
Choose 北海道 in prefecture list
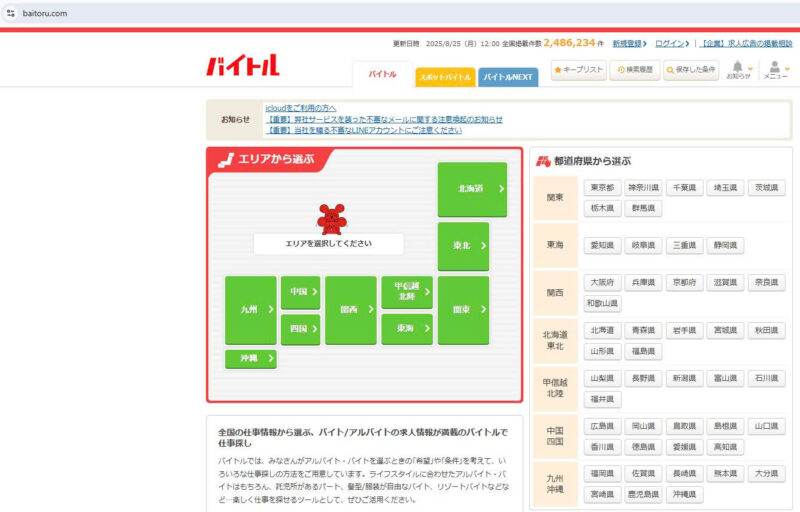603,330
